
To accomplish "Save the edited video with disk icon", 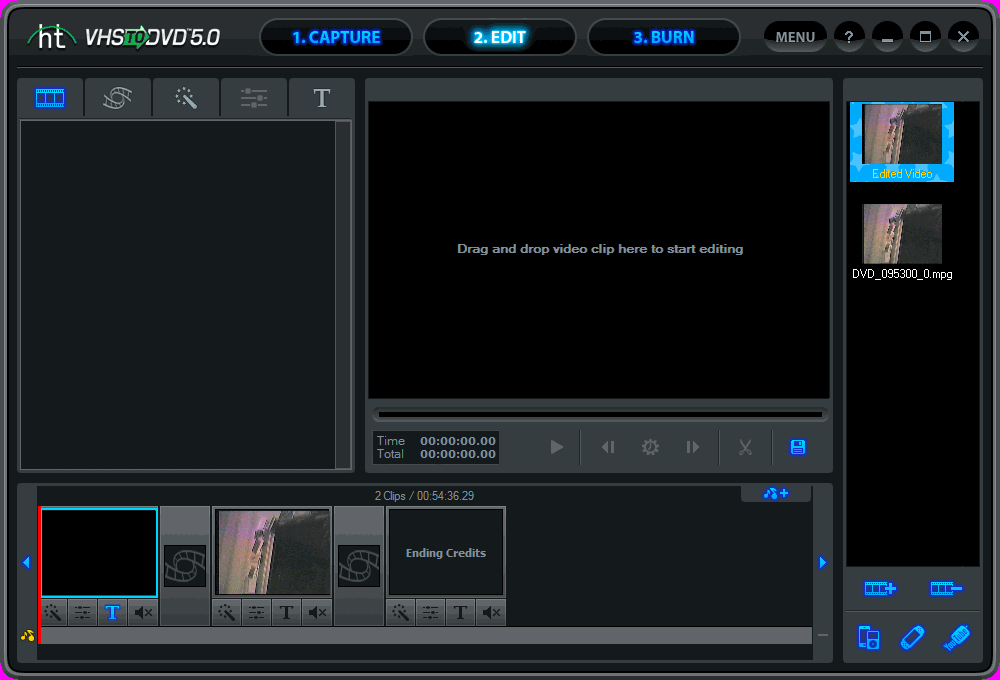I will pos(798,447).
